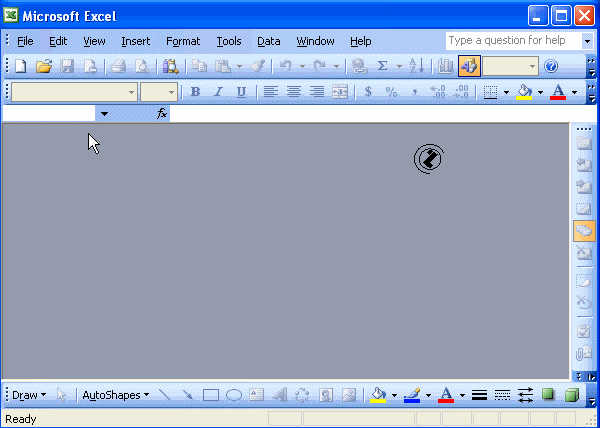Insert WordArt from the Drawing toolbar
The height and width of the screenshot is (428, 600).
click(x=280, y=395)
